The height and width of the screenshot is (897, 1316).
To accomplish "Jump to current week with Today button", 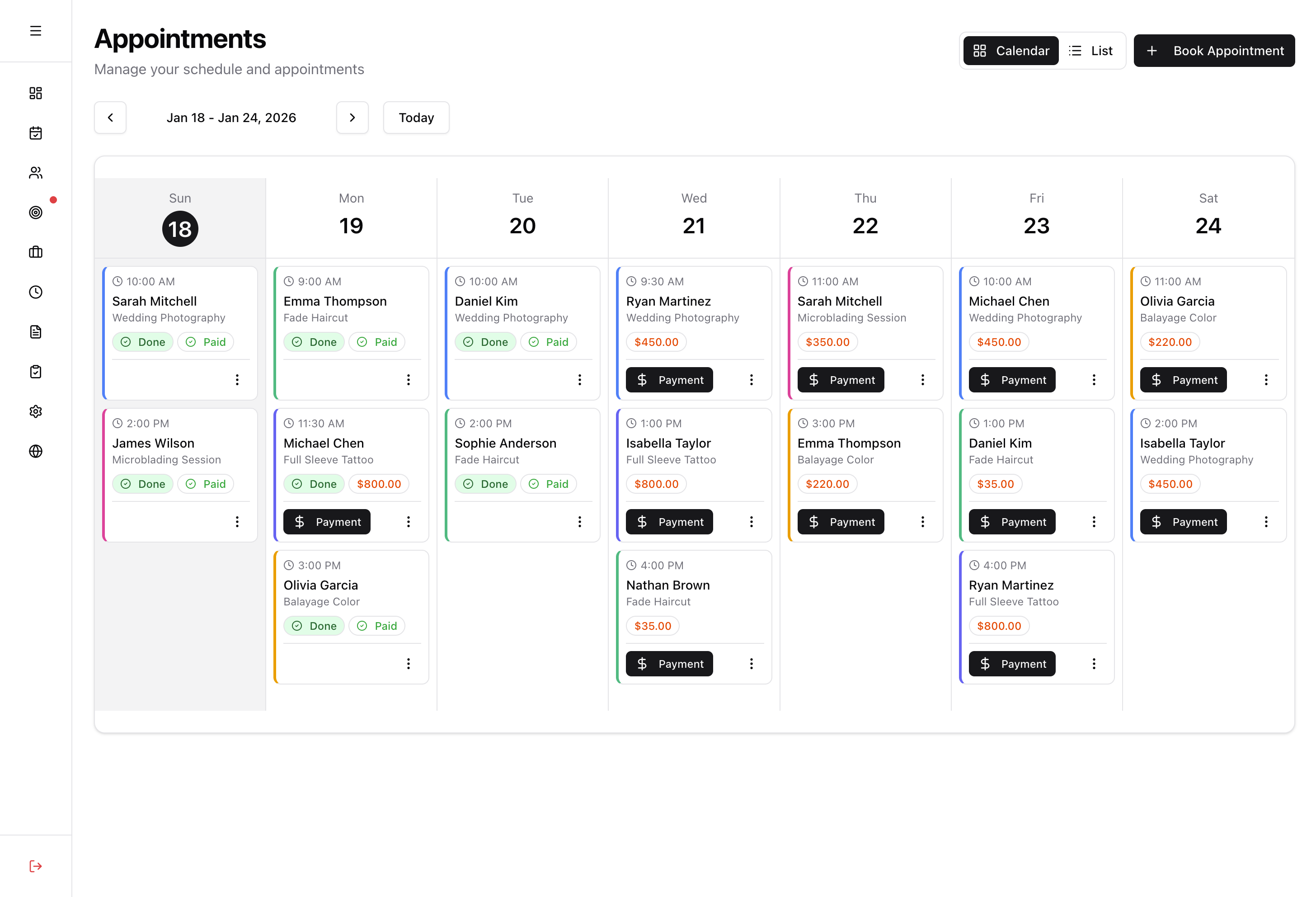I will point(416,117).
